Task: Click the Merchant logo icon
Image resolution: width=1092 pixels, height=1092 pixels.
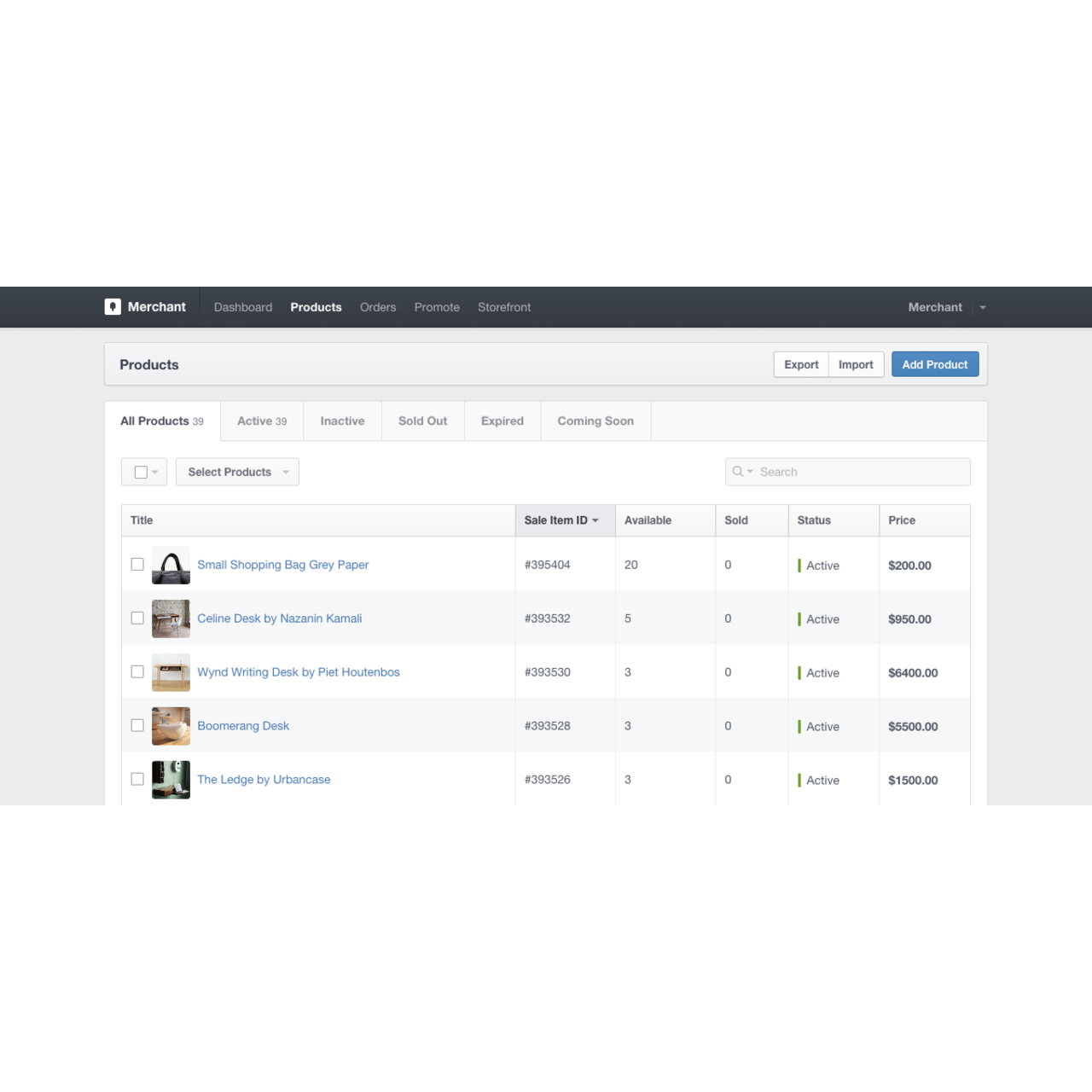Action: pyautogui.click(x=113, y=306)
